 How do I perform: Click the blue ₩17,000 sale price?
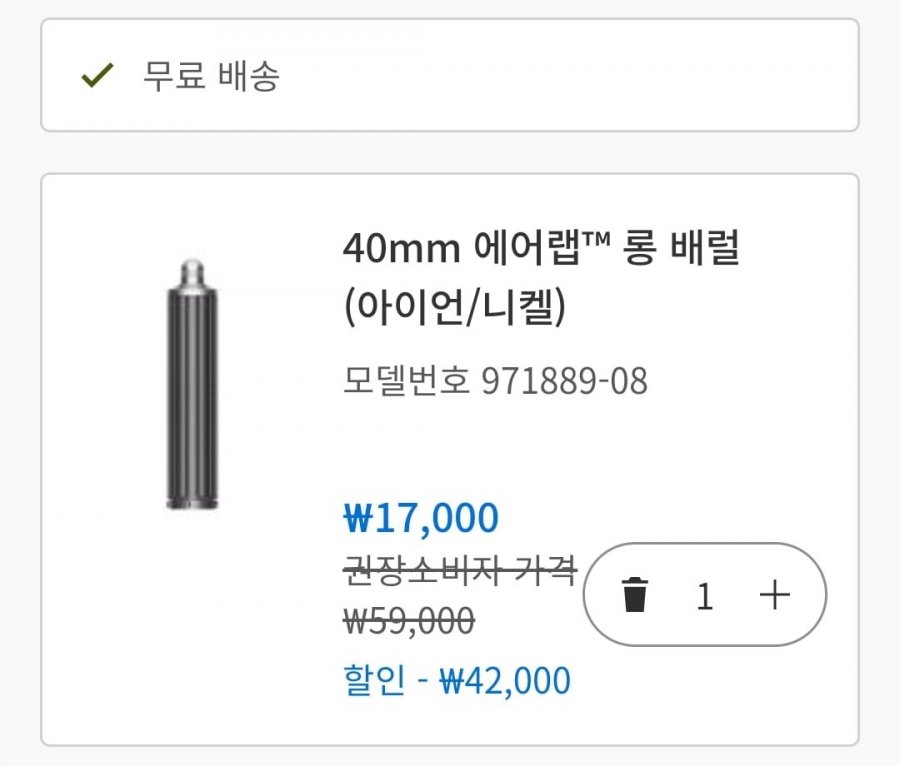(x=420, y=518)
